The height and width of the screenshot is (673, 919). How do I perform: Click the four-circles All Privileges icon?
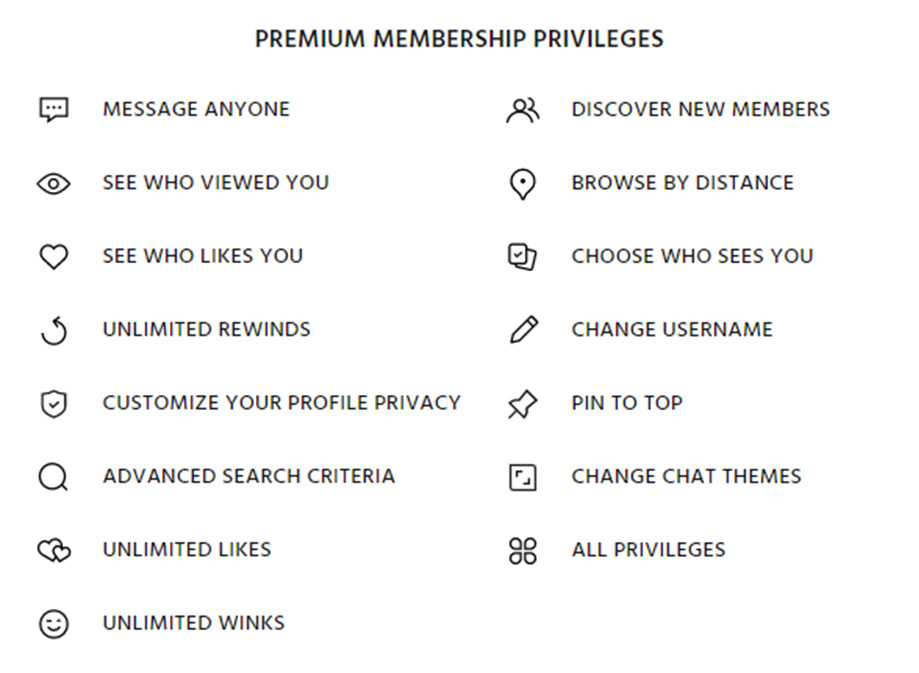[x=523, y=551]
